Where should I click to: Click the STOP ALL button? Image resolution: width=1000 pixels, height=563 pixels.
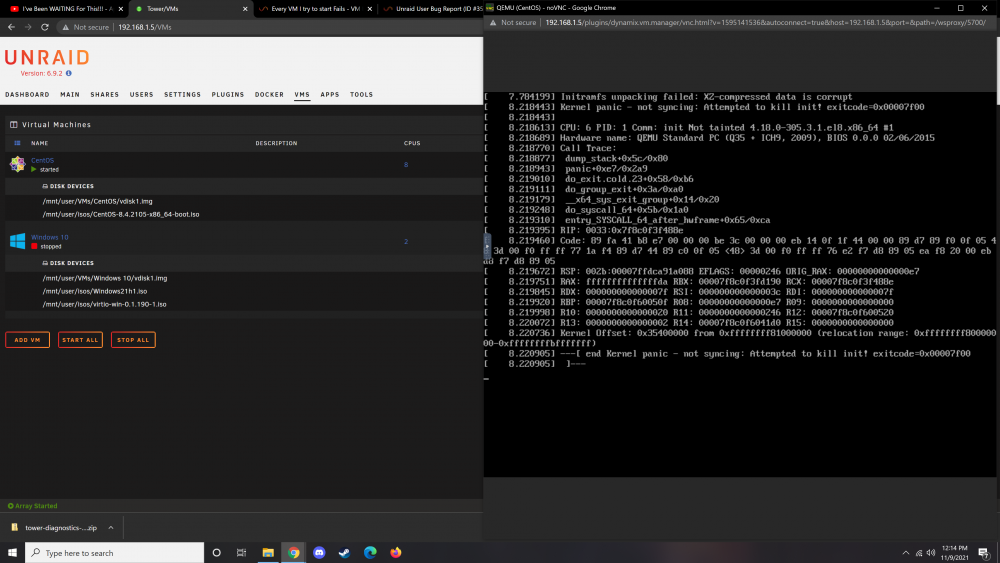click(x=133, y=340)
